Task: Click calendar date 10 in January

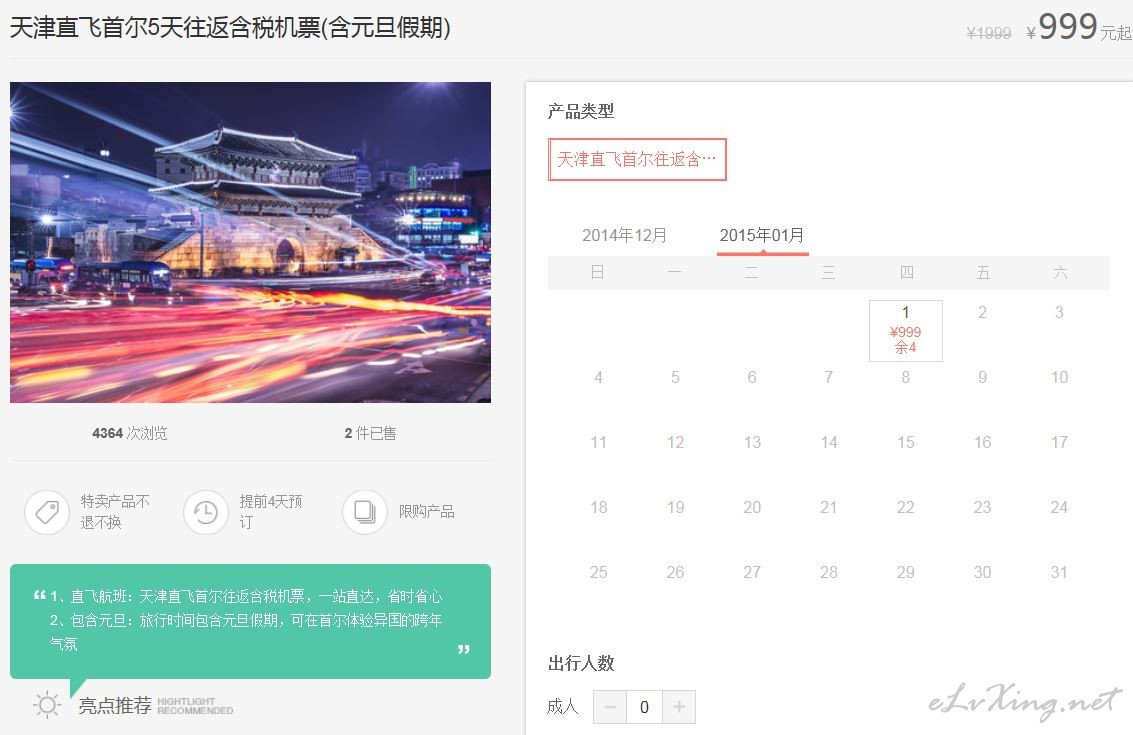Action: click(x=1059, y=377)
